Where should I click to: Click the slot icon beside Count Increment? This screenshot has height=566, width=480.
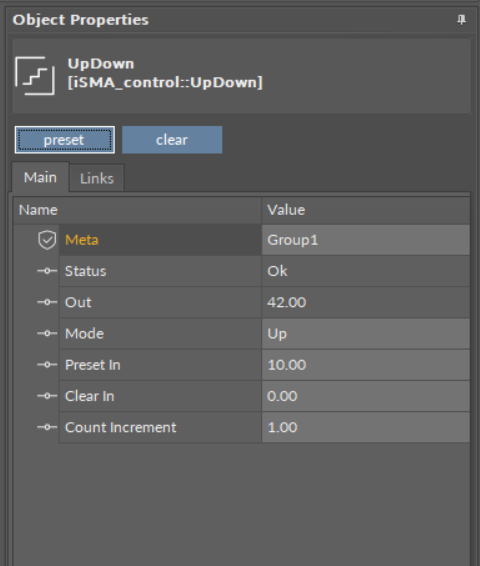(x=47, y=427)
